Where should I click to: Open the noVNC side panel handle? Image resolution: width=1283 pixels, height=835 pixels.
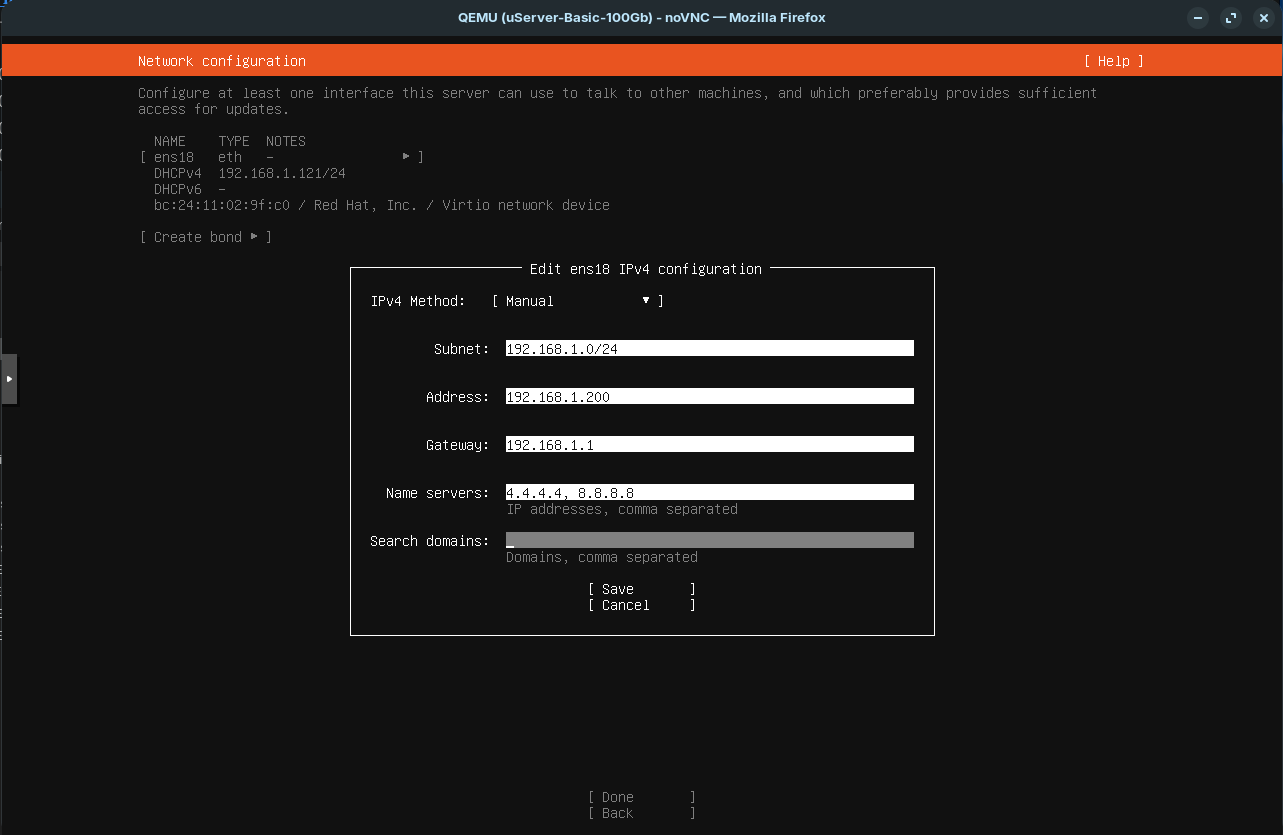coord(8,379)
